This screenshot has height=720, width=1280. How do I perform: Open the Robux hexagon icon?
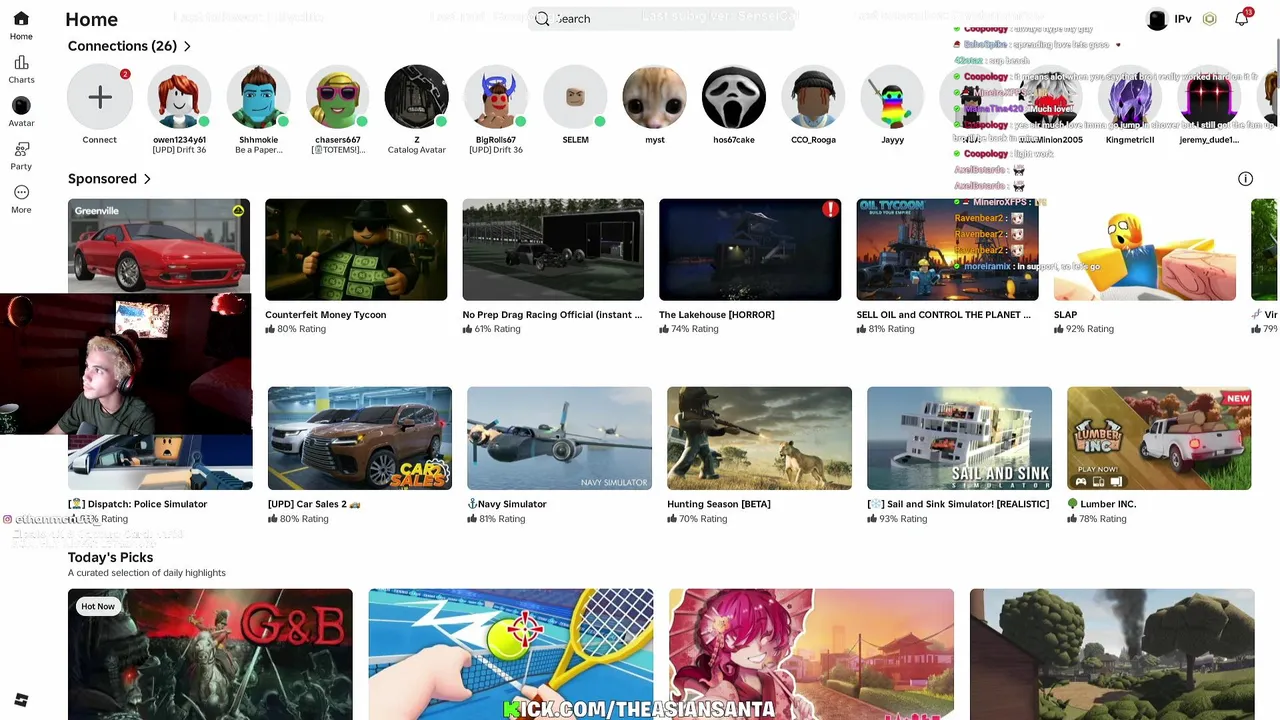[x=1210, y=19]
